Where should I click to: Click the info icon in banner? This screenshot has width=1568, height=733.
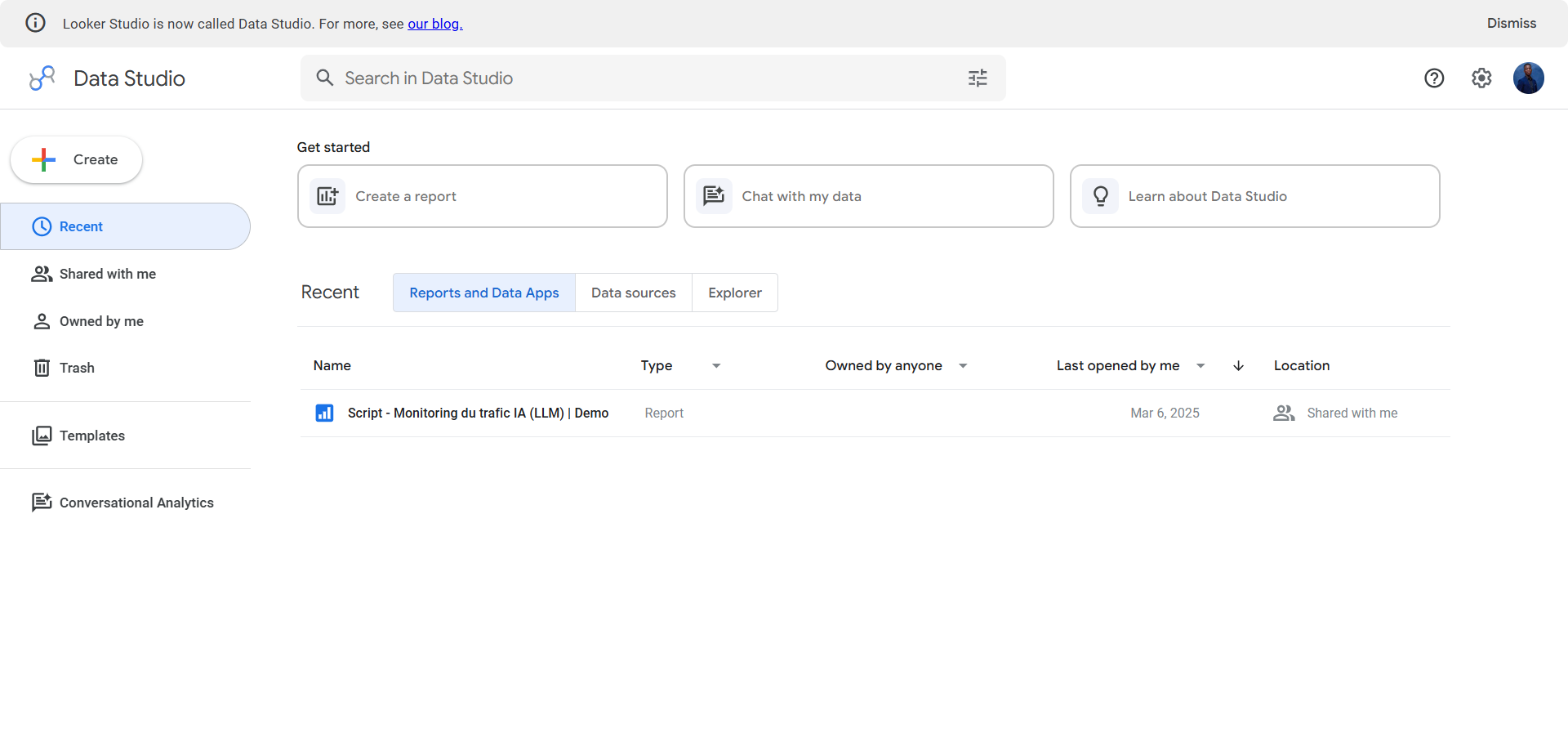(36, 23)
